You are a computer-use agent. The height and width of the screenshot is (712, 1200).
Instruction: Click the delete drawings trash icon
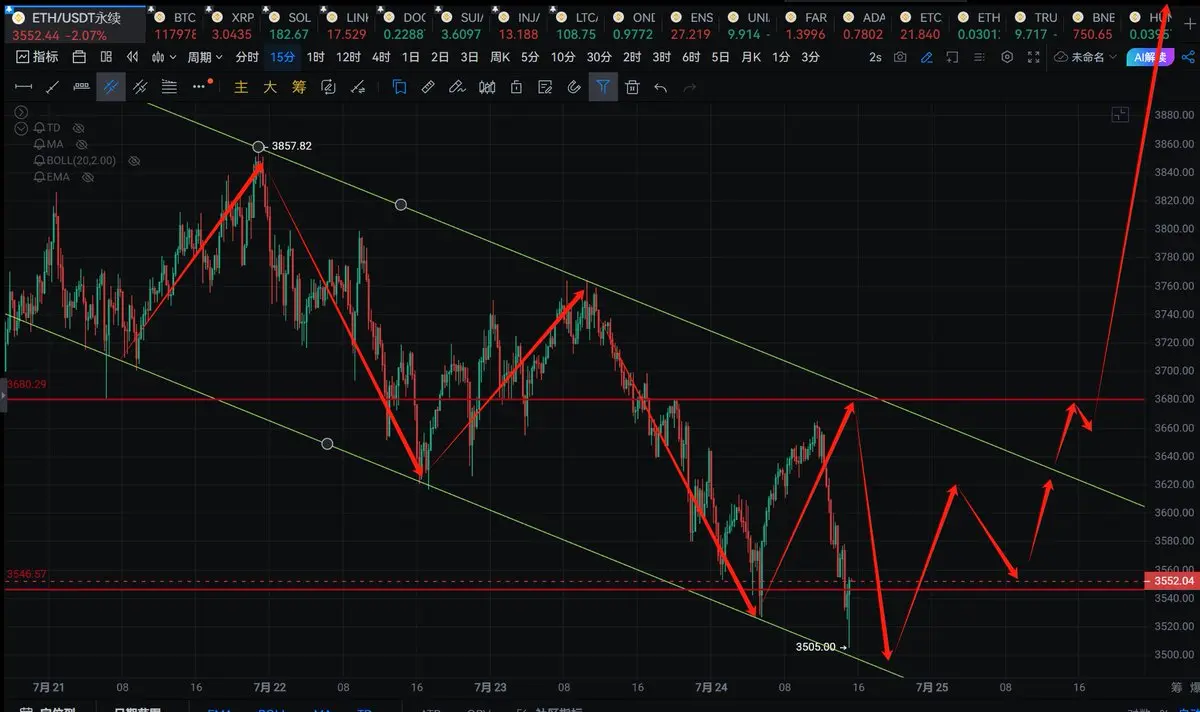point(632,87)
